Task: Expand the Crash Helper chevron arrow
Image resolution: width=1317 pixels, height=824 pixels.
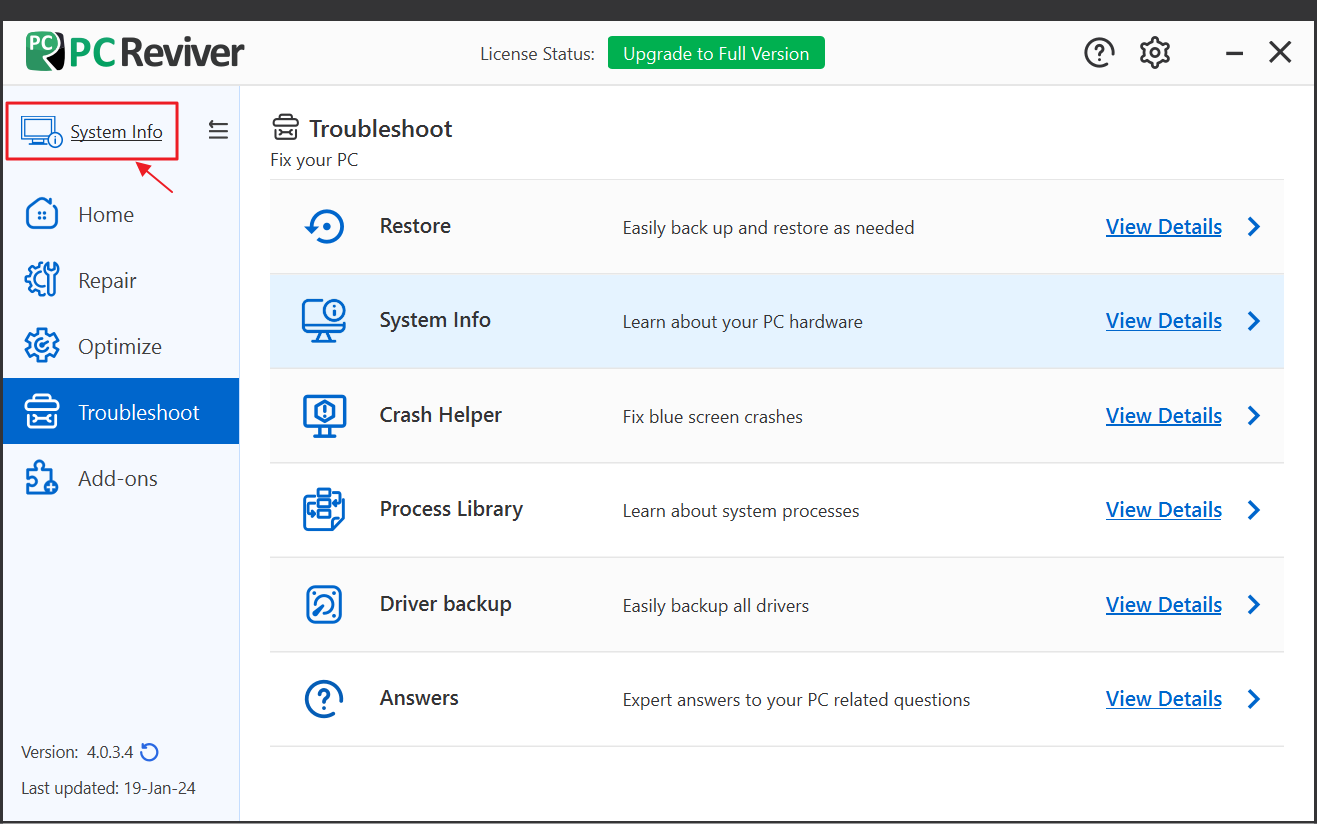Action: pos(1254,416)
